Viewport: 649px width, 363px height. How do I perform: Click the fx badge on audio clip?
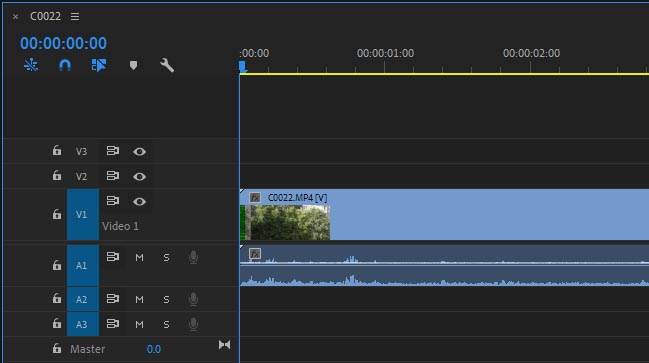click(255, 253)
